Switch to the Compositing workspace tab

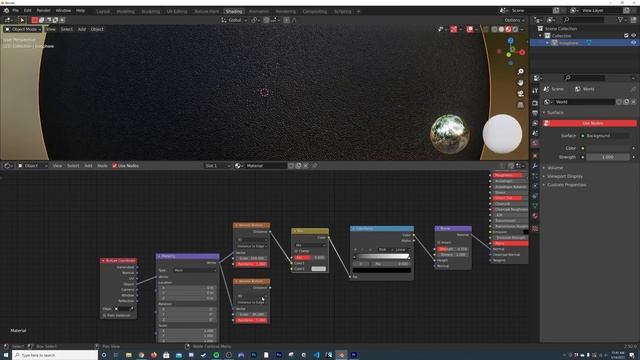[x=315, y=11]
